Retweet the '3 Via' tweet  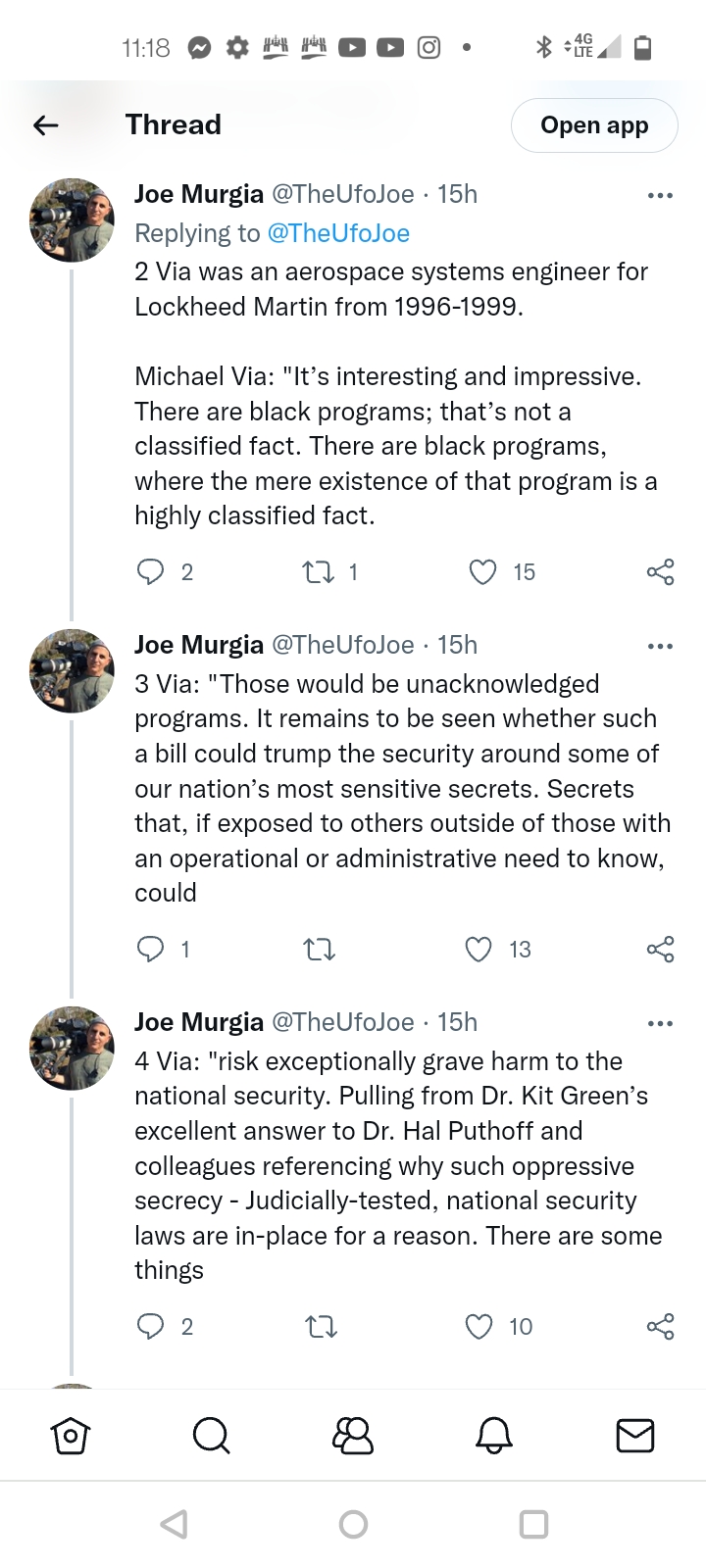pyautogui.click(x=320, y=949)
